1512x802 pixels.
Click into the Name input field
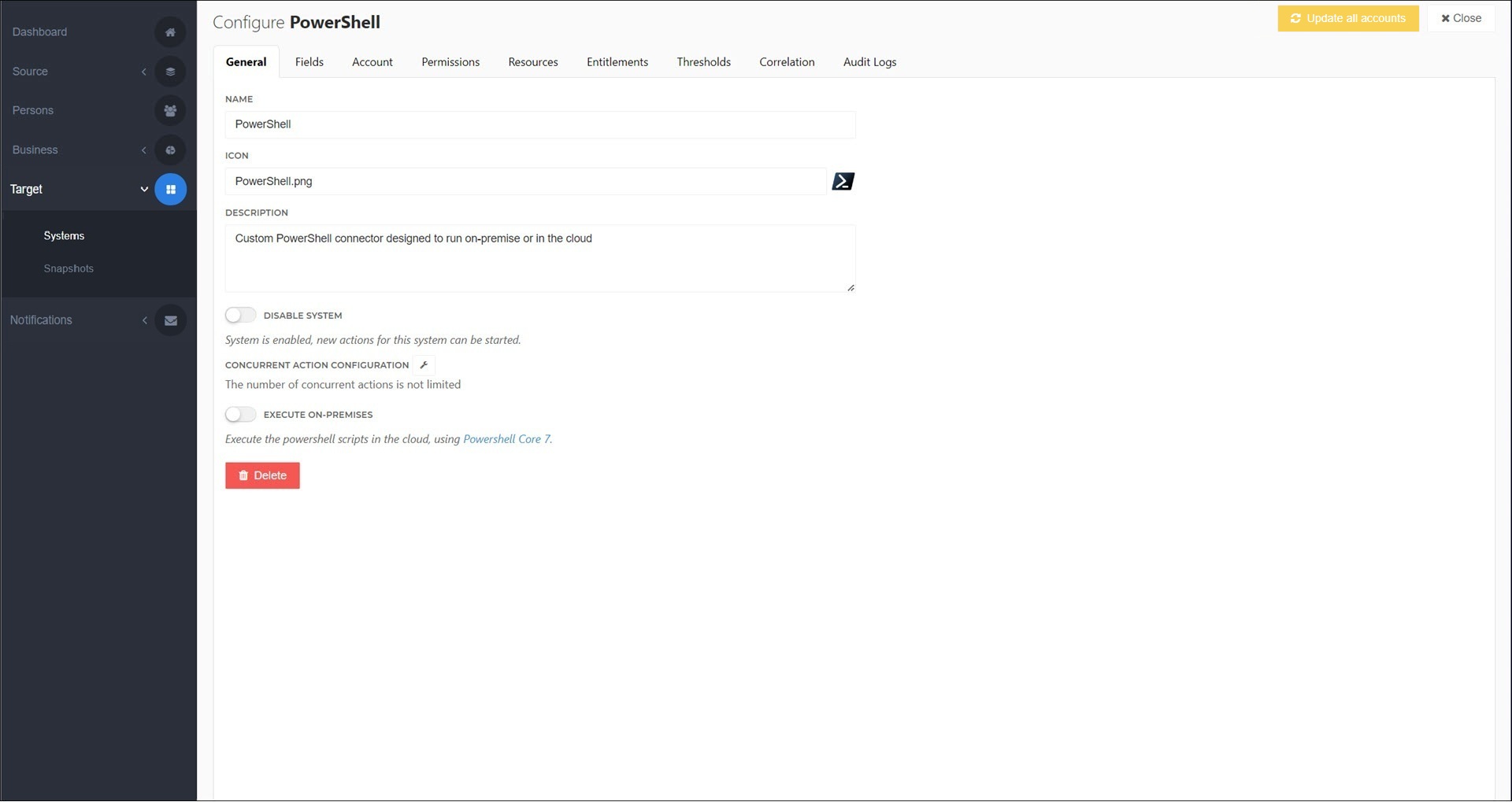pyautogui.click(x=540, y=125)
